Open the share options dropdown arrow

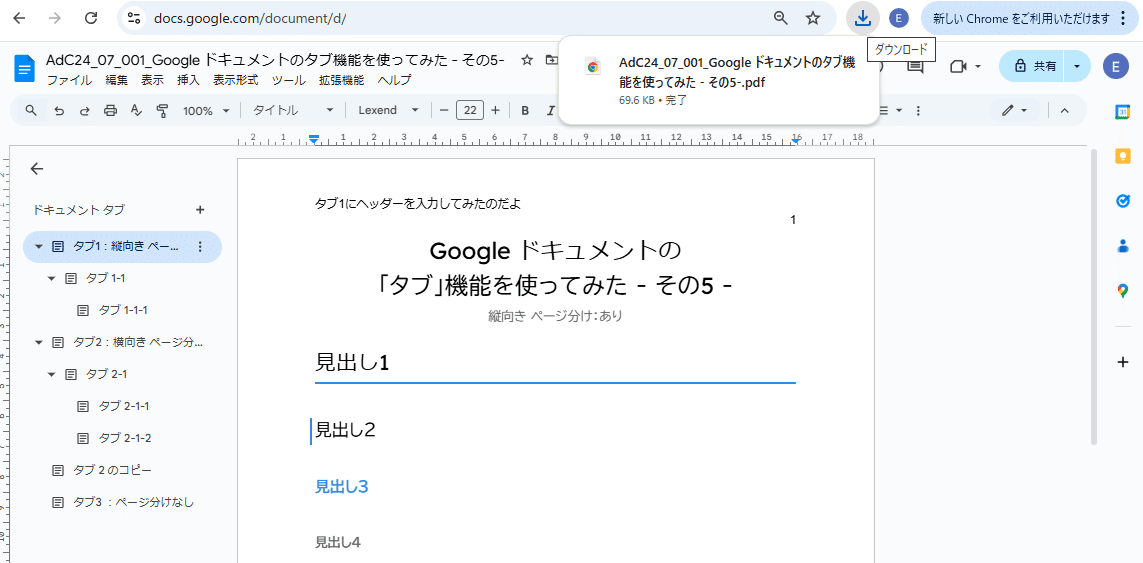click(1077, 66)
